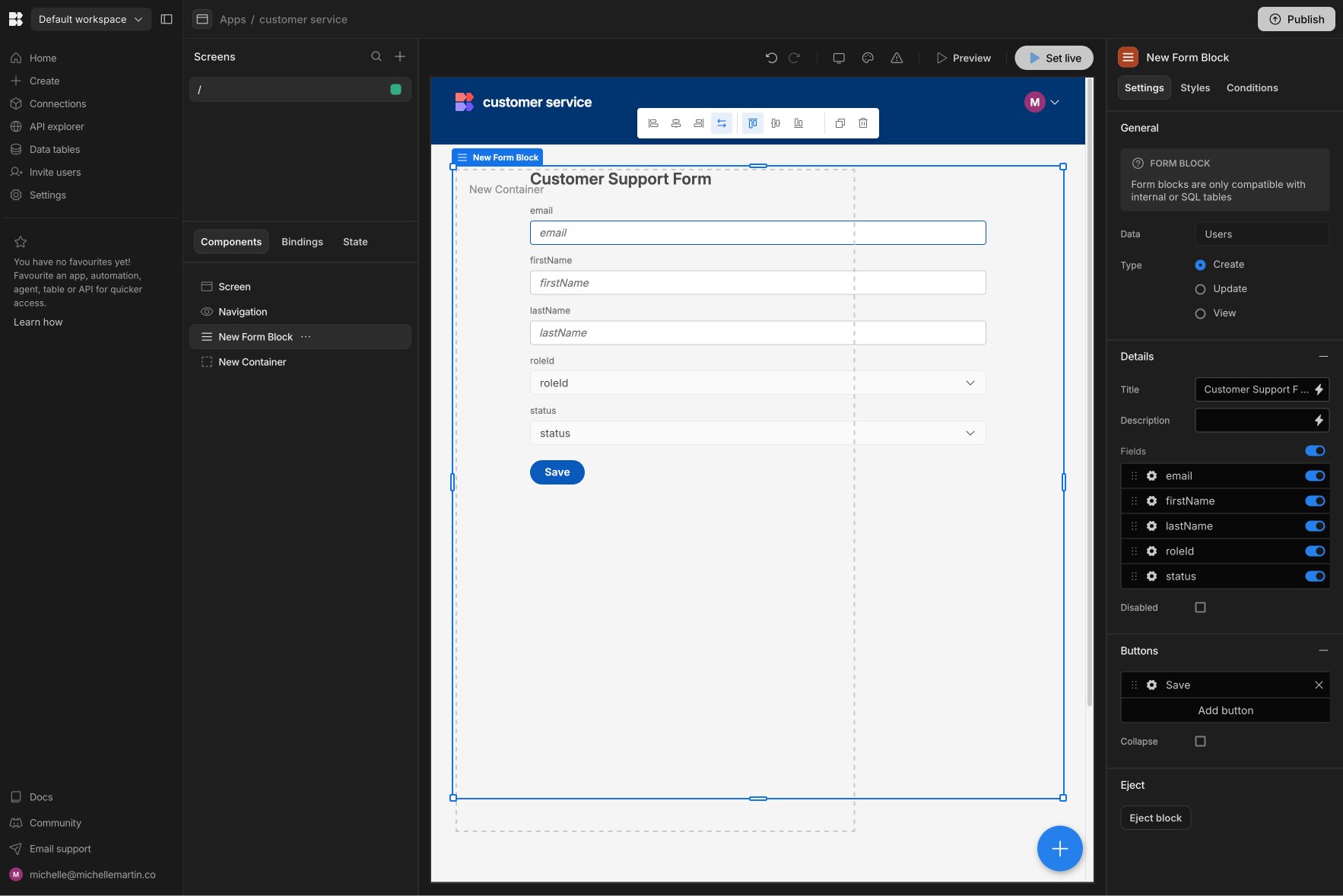Screen dimensions: 1343x896
Task: Check the Collapse checkbox
Action: click(1200, 742)
